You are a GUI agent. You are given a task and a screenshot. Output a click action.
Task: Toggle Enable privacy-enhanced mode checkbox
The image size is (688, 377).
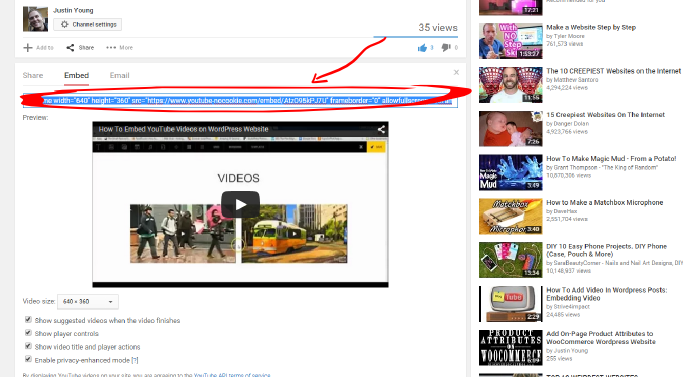click(28, 359)
